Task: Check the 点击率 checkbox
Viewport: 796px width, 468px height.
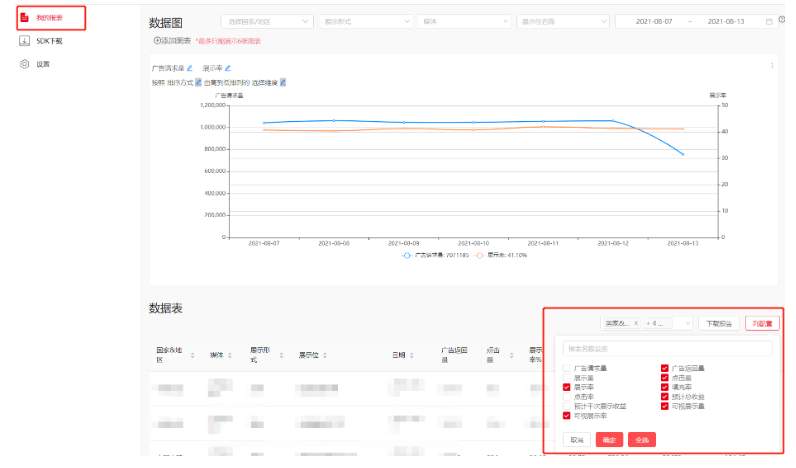Action: click(x=567, y=396)
